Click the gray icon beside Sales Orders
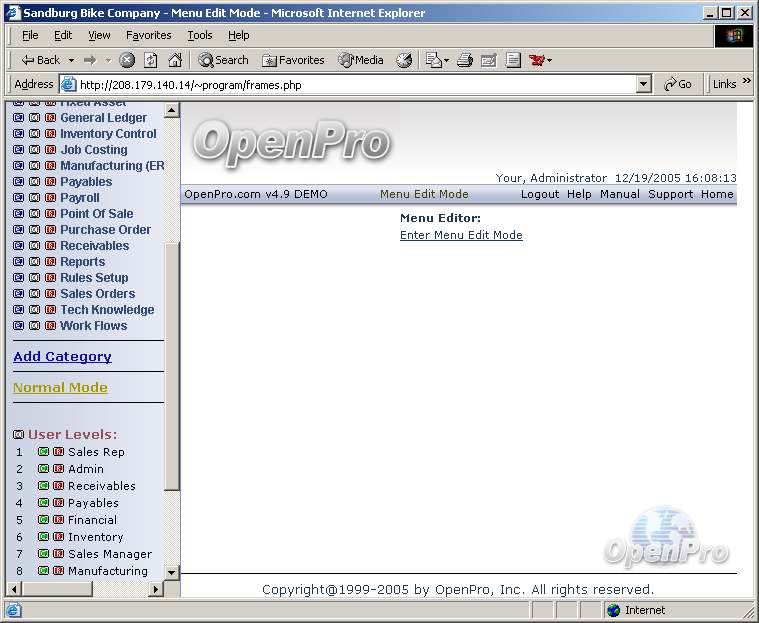This screenshot has width=759, height=623. coord(34,294)
